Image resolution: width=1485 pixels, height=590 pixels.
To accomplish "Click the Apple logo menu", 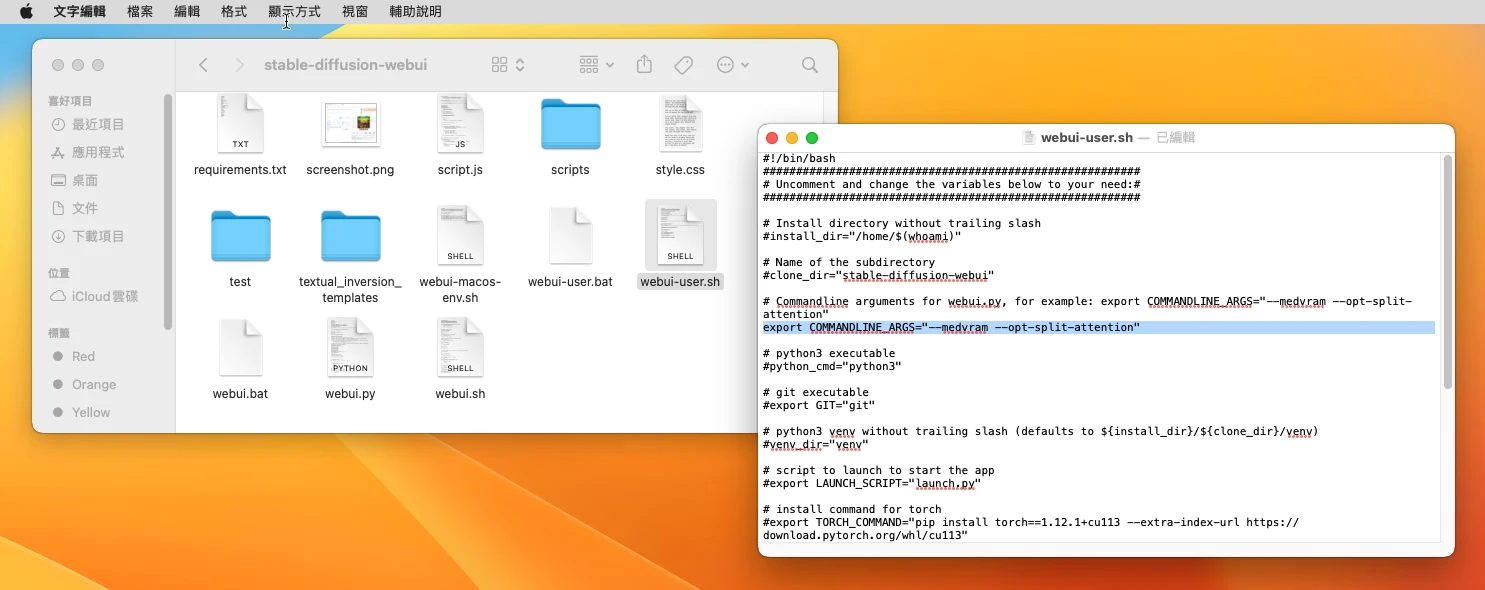I will click(x=26, y=12).
